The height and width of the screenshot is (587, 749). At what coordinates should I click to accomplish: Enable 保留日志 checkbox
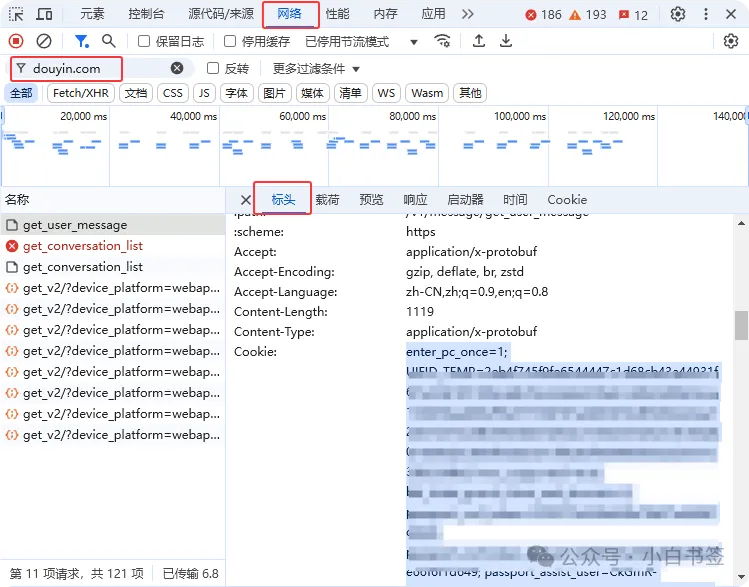pos(144,42)
